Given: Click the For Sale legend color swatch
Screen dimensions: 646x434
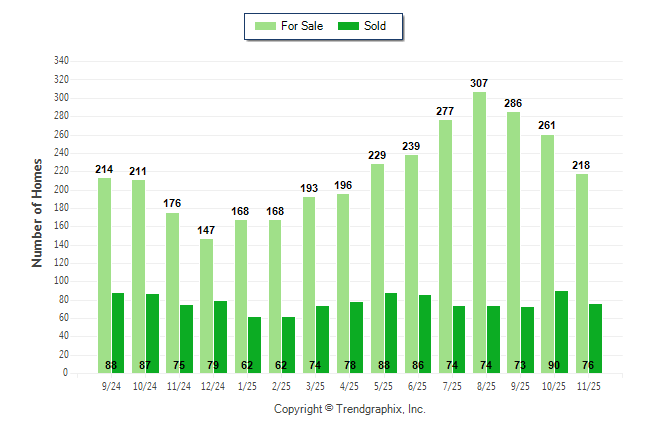Looking at the screenshot, I should (268, 26).
